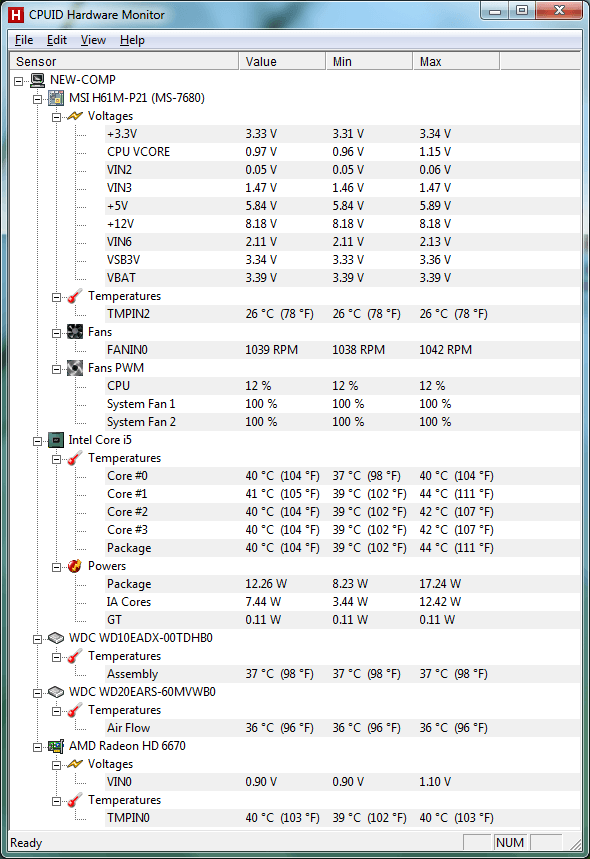The image size is (590, 859).
Task: Click the Radeon Temperatures thermometer icon
Action: (75, 800)
